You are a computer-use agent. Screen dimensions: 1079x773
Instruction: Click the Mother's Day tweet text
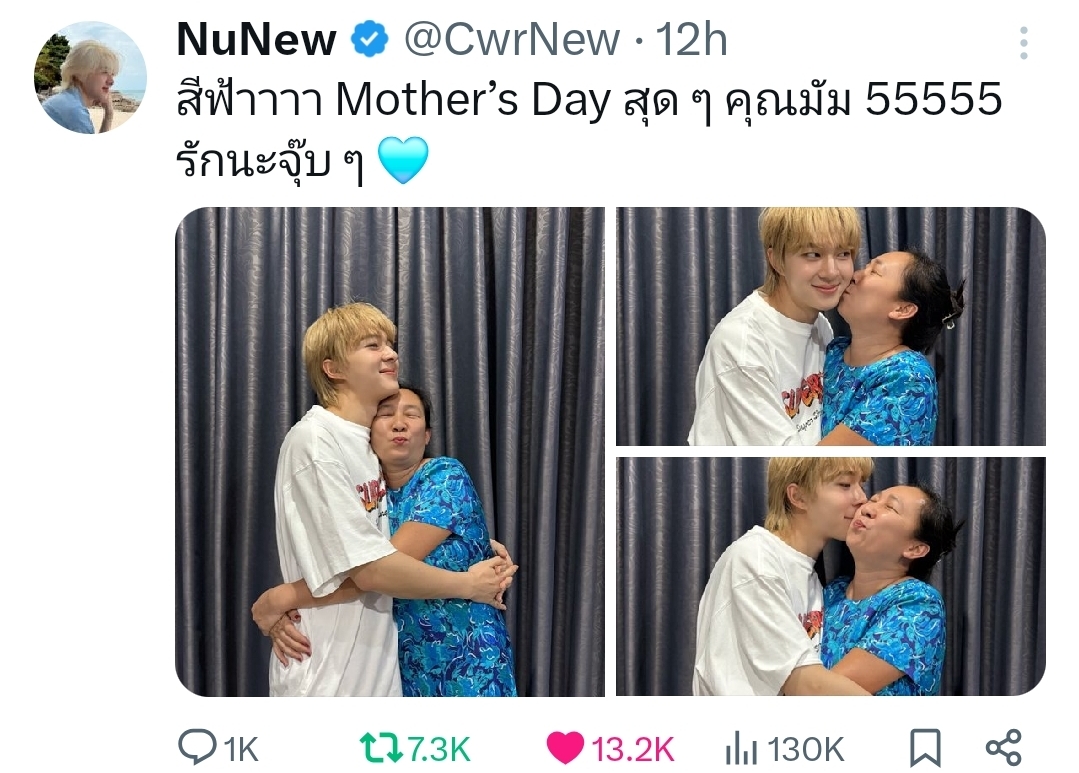point(589,131)
